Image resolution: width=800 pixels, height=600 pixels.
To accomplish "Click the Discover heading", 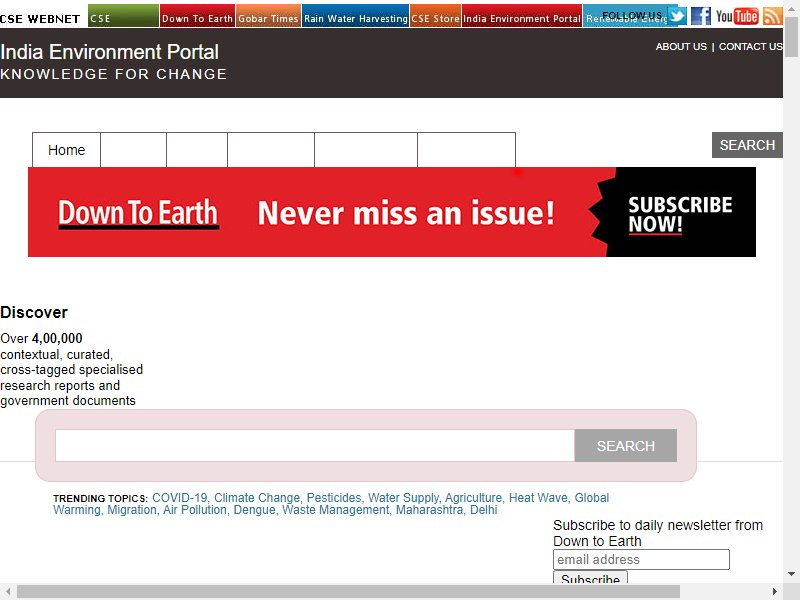I will pos(34,312).
